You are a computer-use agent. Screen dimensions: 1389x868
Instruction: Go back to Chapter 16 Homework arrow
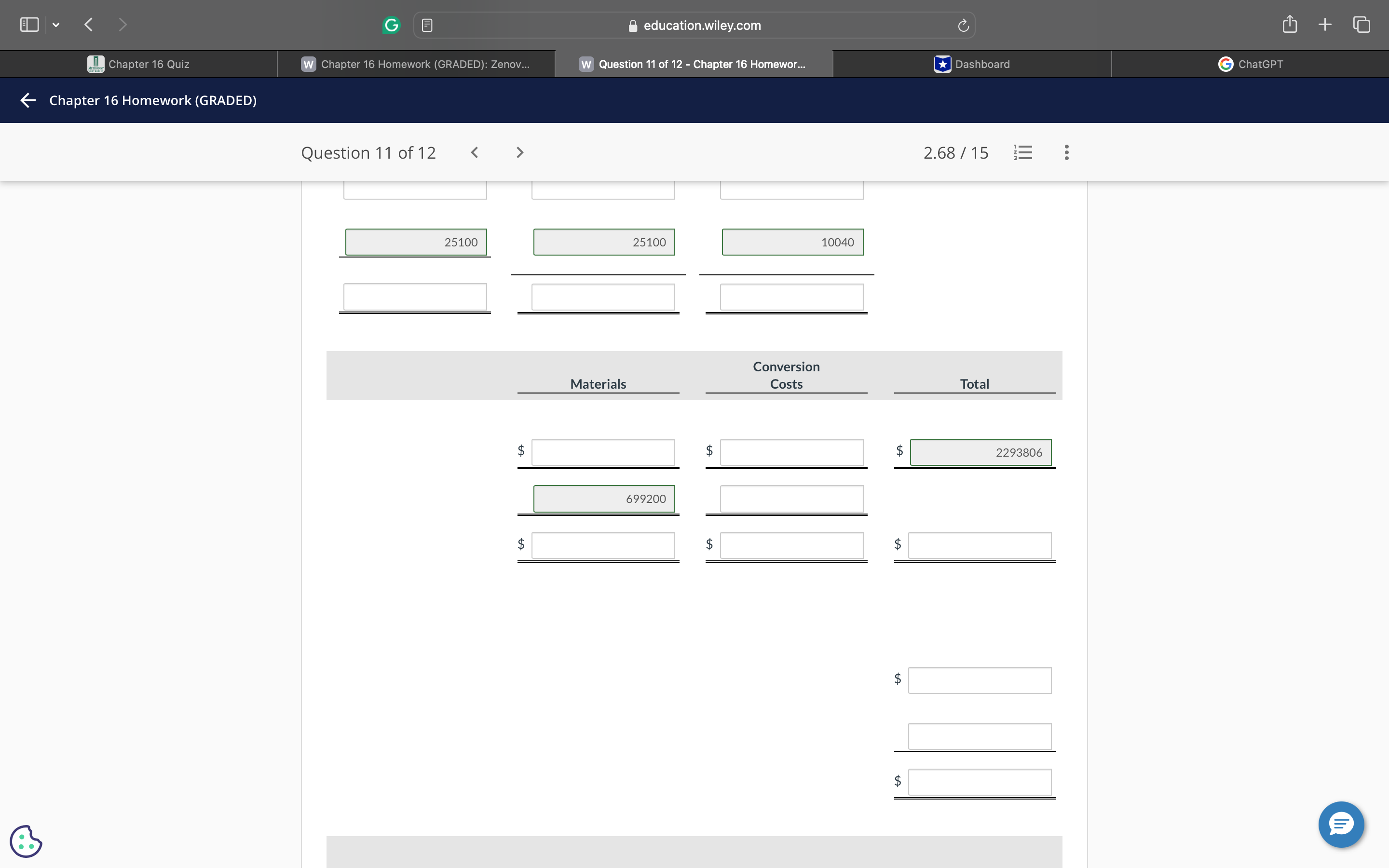(27, 100)
